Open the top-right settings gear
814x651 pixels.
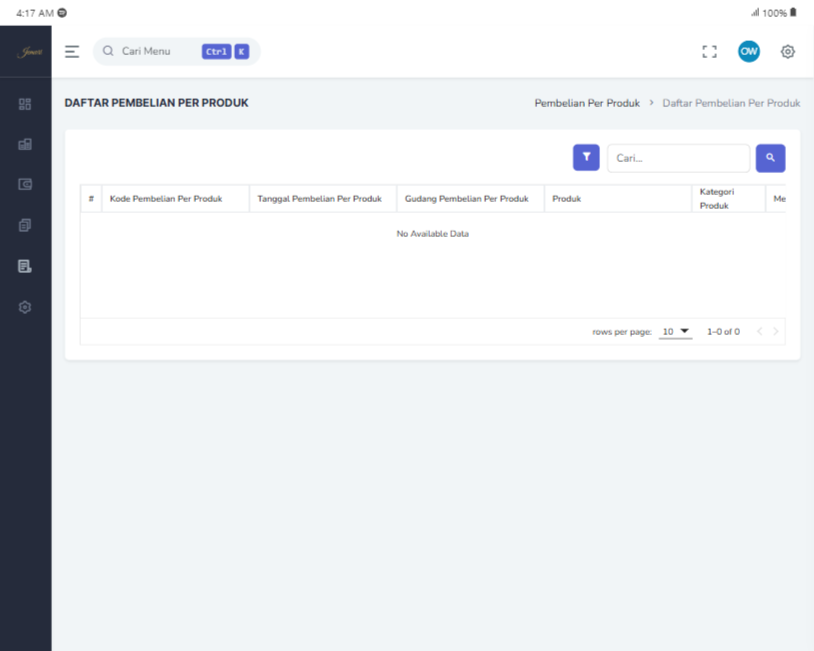click(787, 52)
